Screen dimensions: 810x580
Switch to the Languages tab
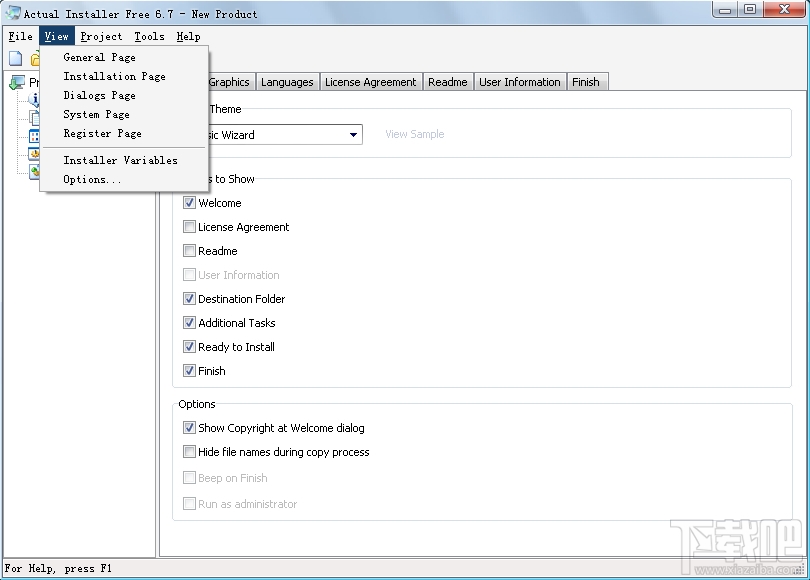coord(287,82)
